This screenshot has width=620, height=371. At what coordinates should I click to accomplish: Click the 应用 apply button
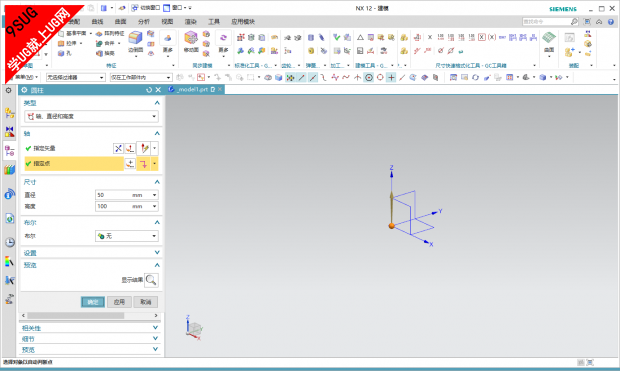pos(119,302)
